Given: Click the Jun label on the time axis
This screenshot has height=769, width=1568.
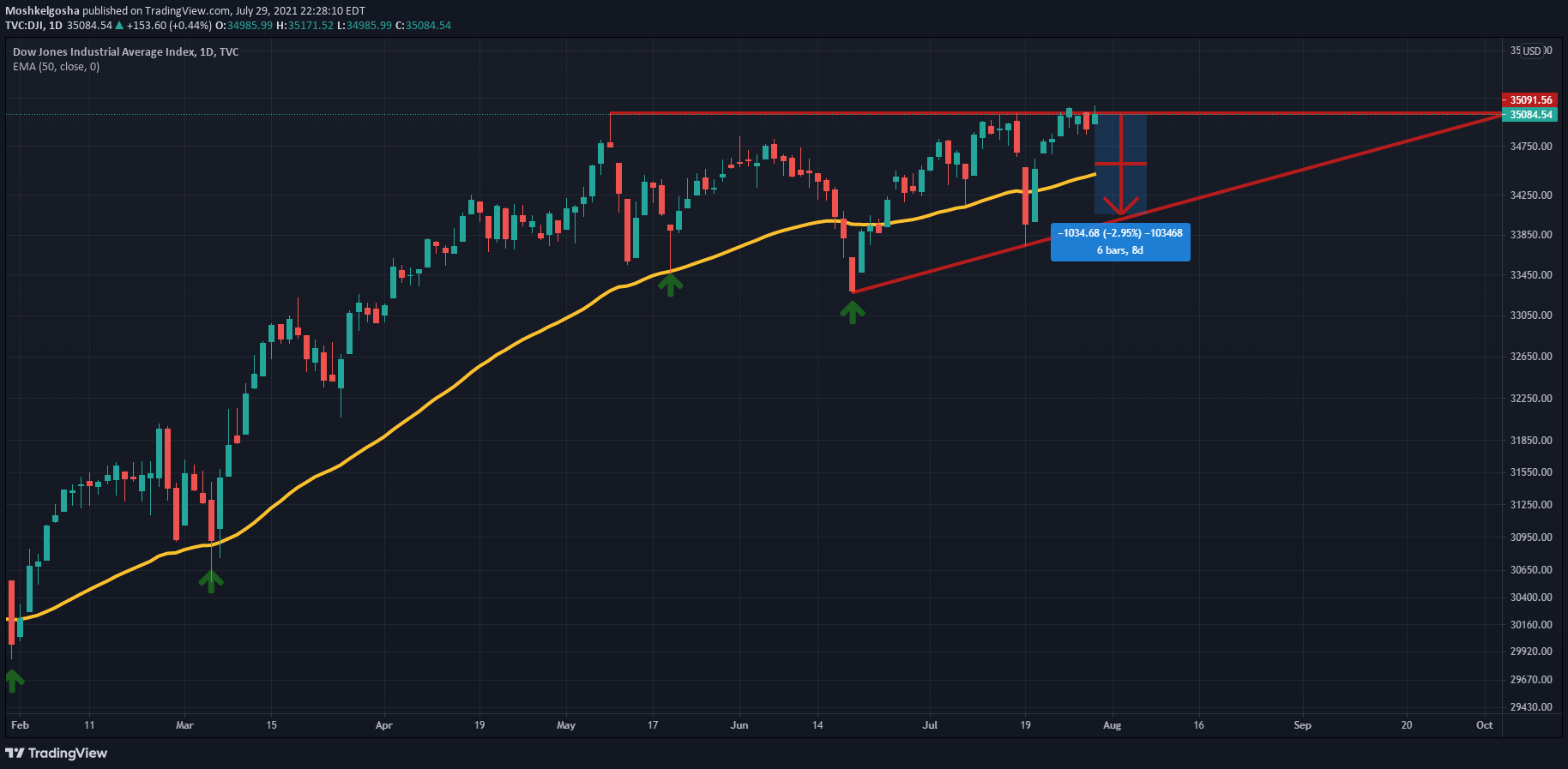Looking at the screenshot, I should (x=739, y=725).
